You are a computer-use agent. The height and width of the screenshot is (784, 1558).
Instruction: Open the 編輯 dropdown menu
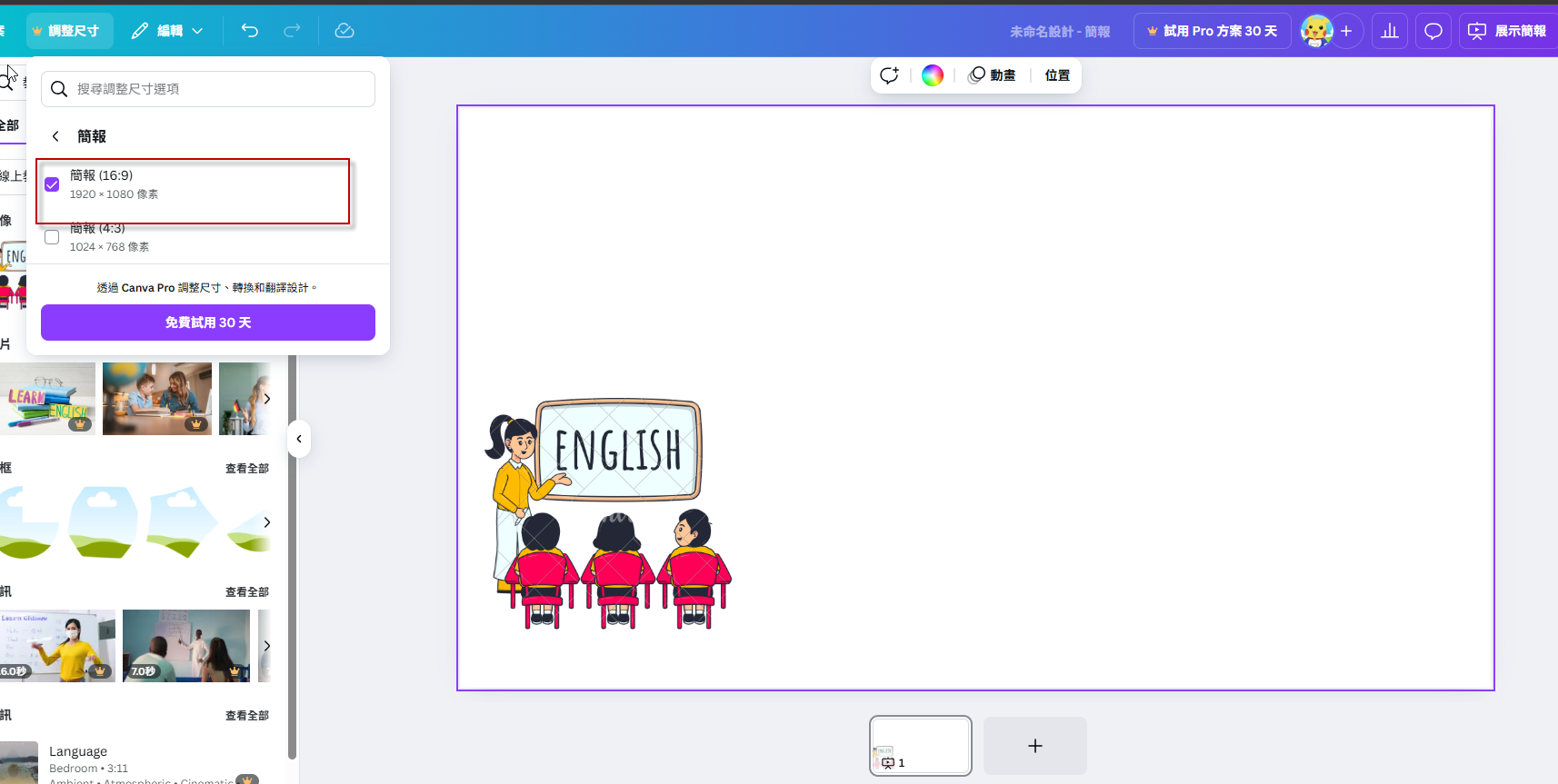(167, 31)
